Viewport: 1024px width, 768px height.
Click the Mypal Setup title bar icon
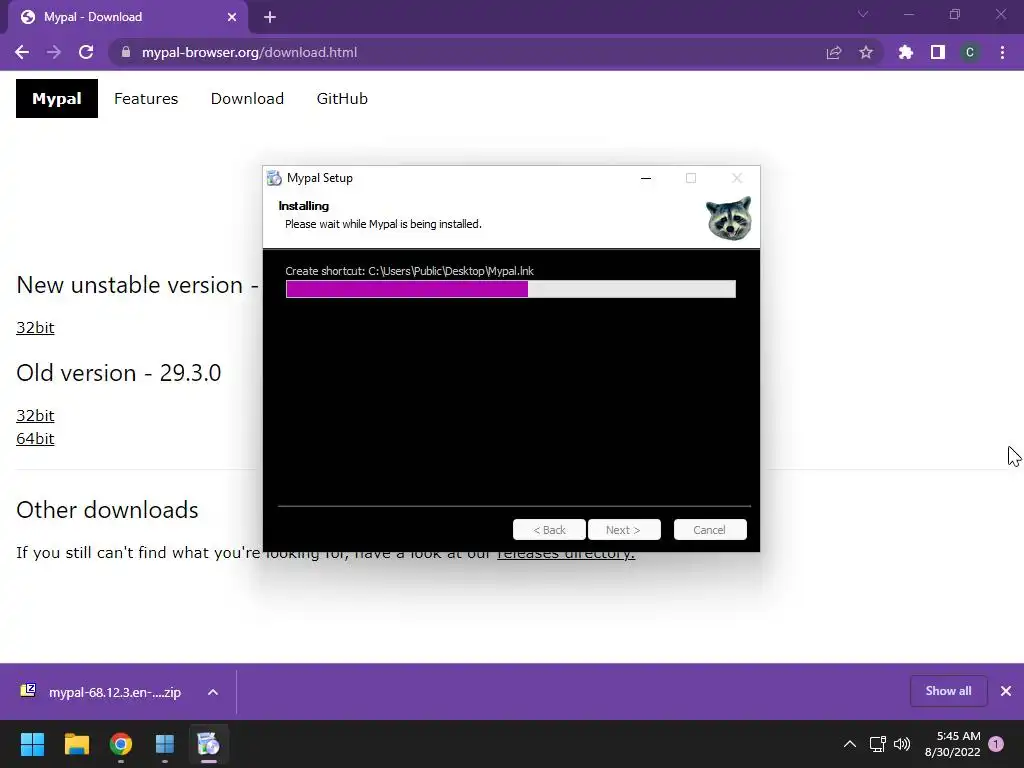[x=274, y=178]
